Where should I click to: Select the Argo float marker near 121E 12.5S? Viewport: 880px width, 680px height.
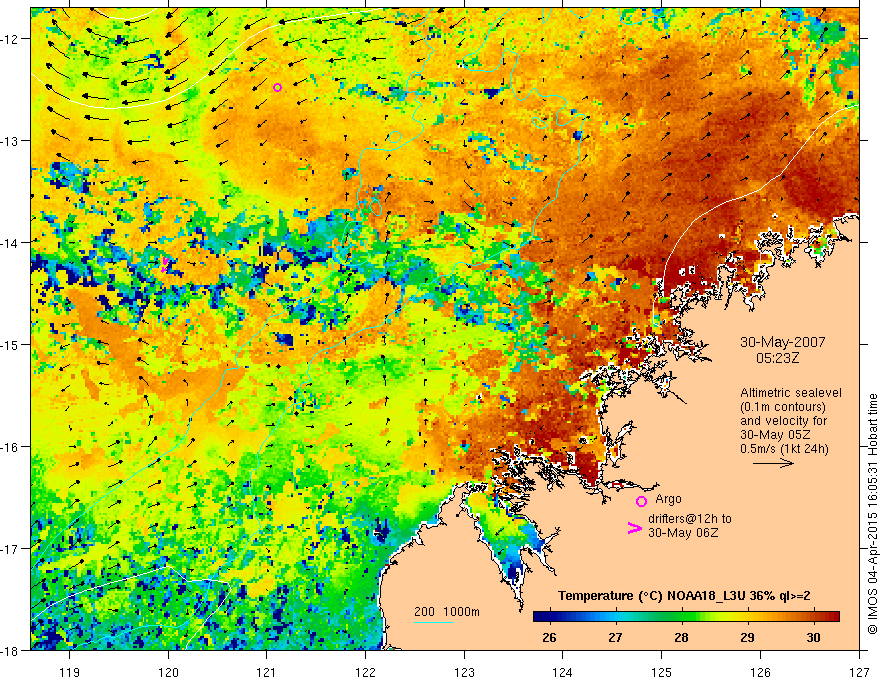(277, 88)
